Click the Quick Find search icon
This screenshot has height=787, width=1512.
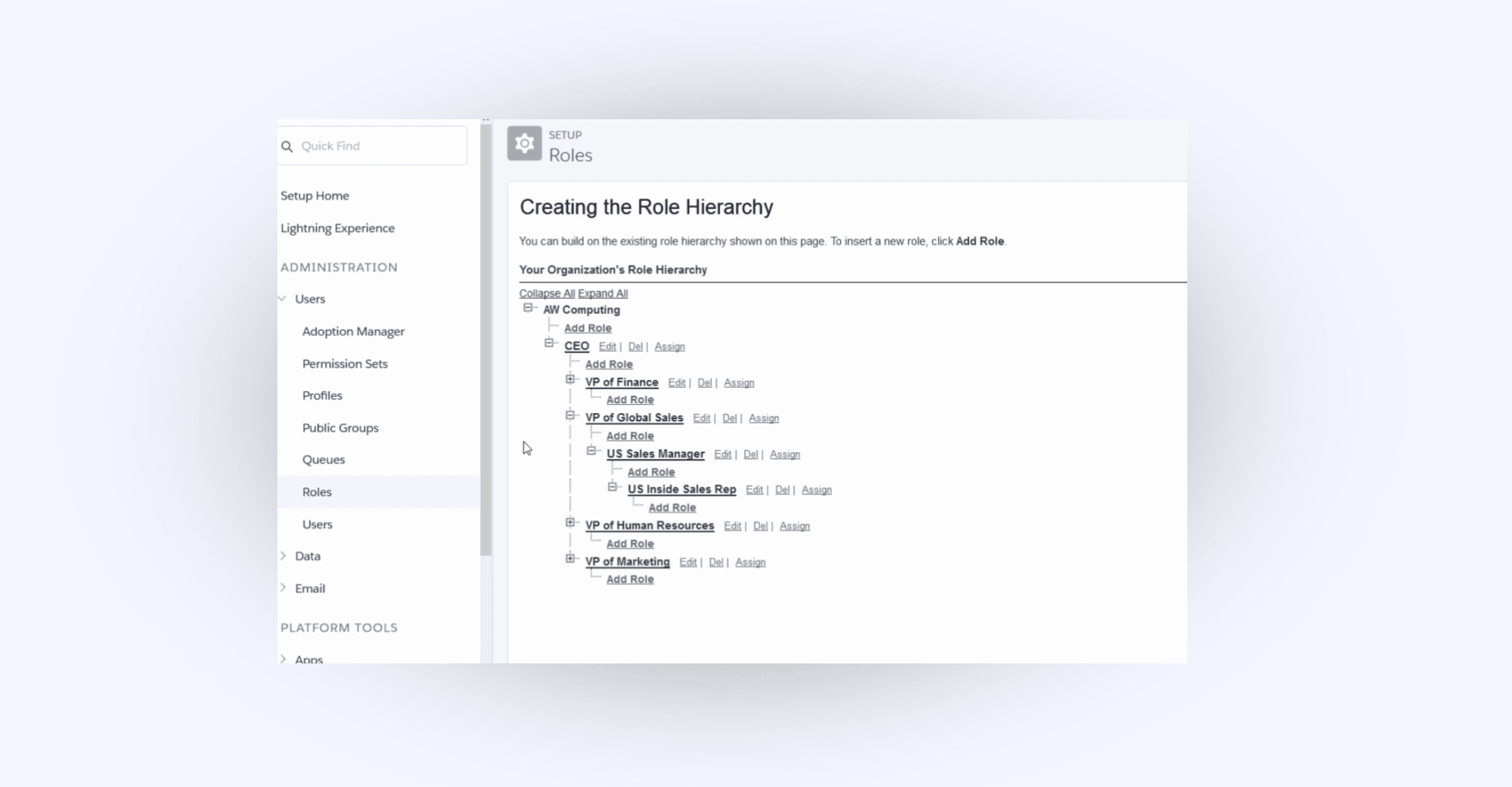click(288, 146)
